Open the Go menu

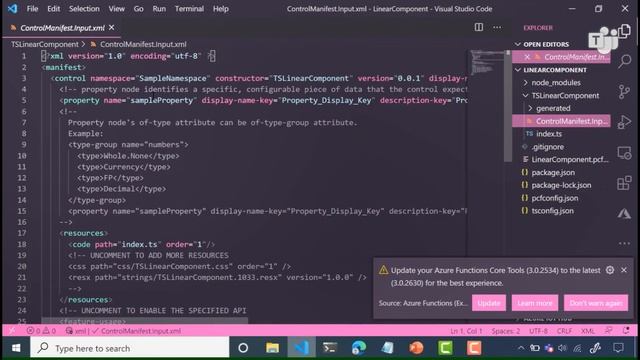138,9
